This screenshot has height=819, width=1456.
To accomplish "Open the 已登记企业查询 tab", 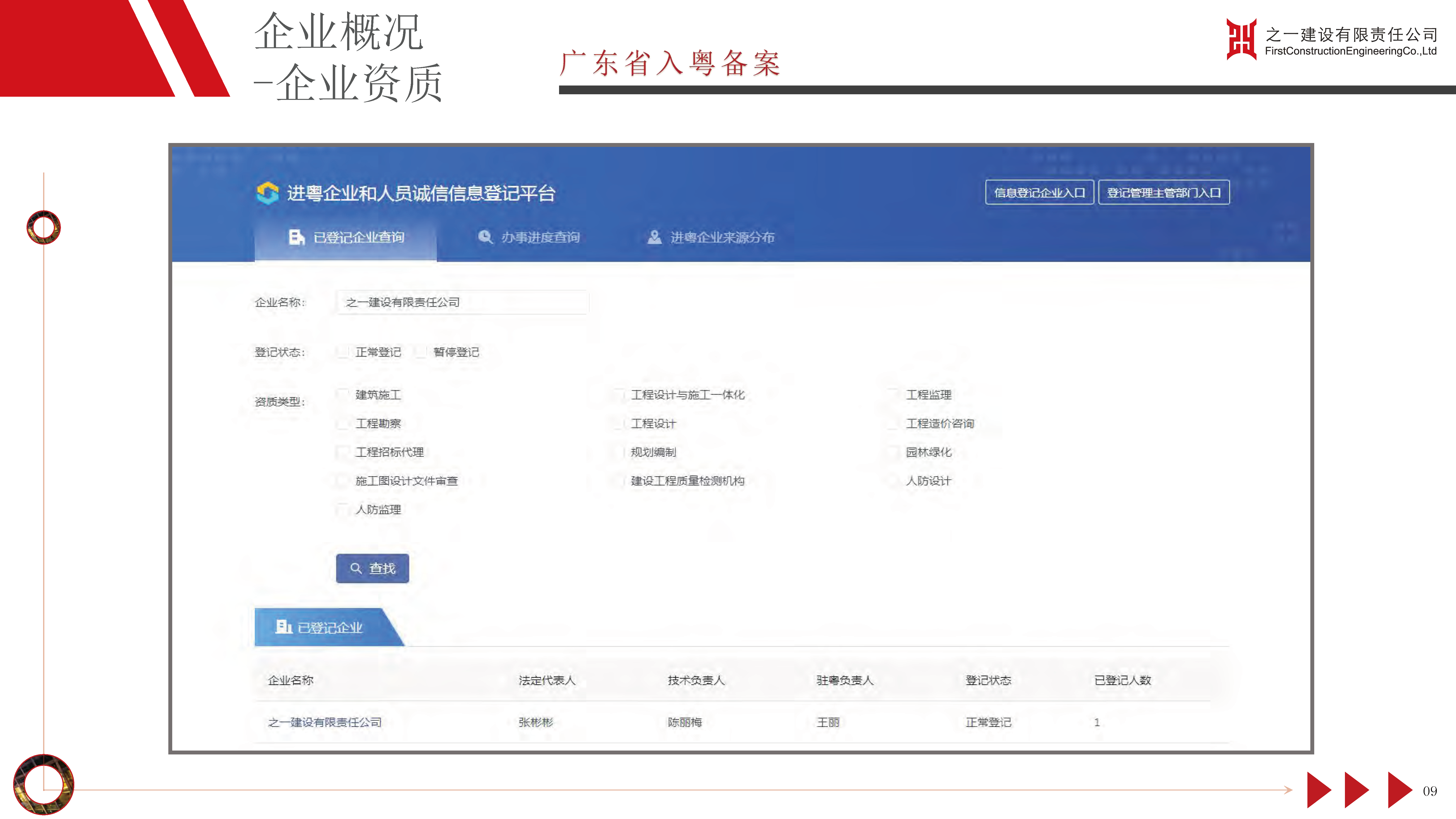I will 346,237.
